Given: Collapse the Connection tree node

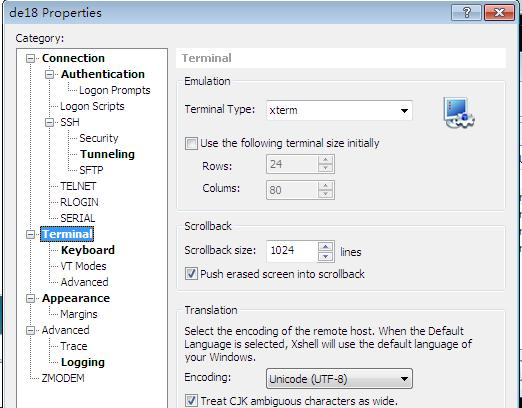Looking at the screenshot, I should [30, 59].
